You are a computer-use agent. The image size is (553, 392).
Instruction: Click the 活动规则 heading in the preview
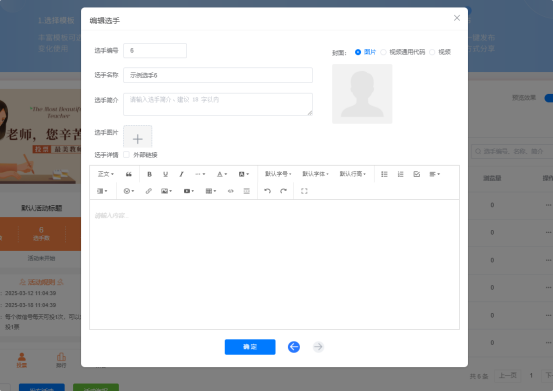[x=41, y=282]
